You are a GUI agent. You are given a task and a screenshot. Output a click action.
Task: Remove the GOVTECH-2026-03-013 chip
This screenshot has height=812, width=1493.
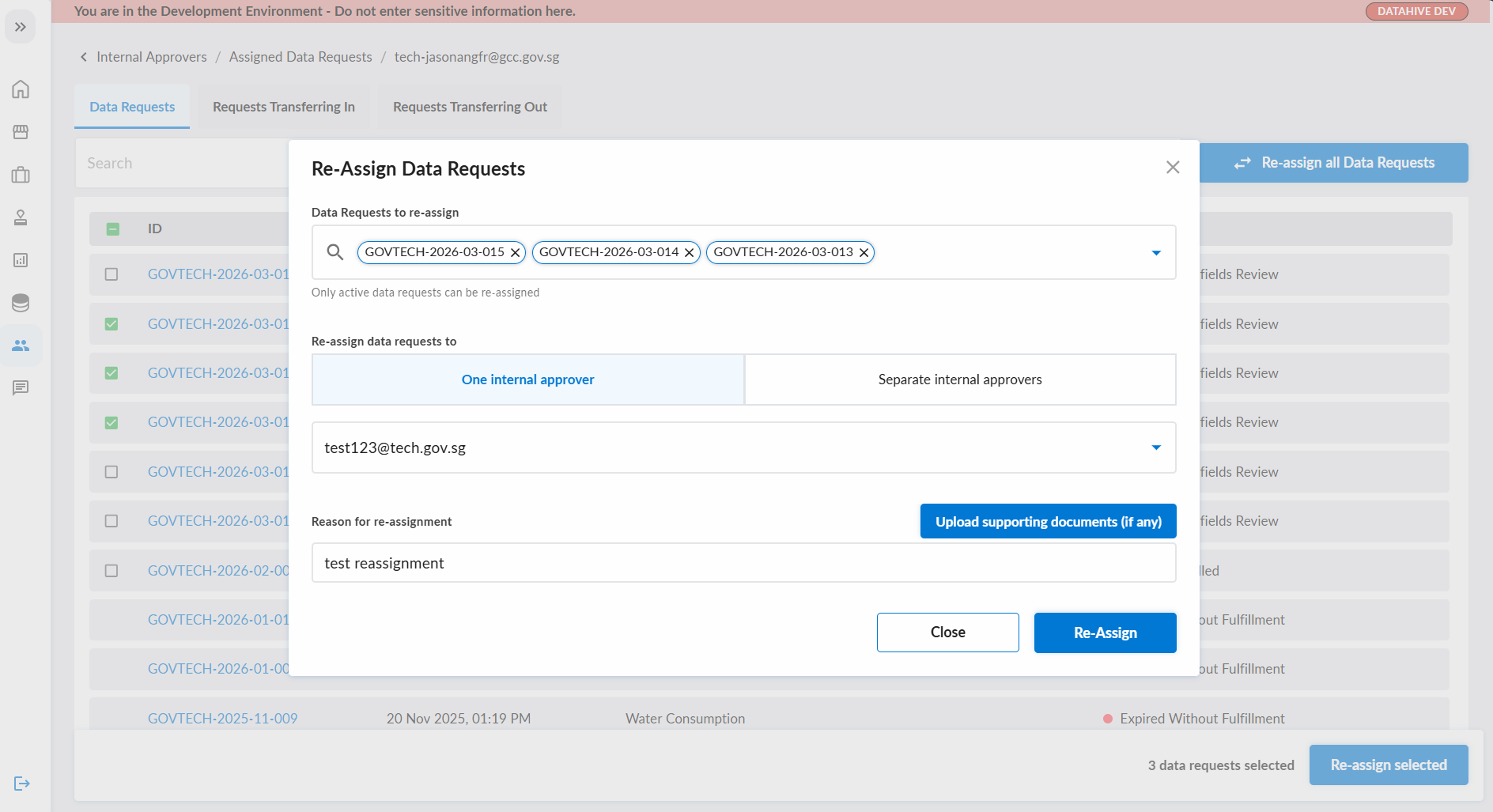point(864,252)
